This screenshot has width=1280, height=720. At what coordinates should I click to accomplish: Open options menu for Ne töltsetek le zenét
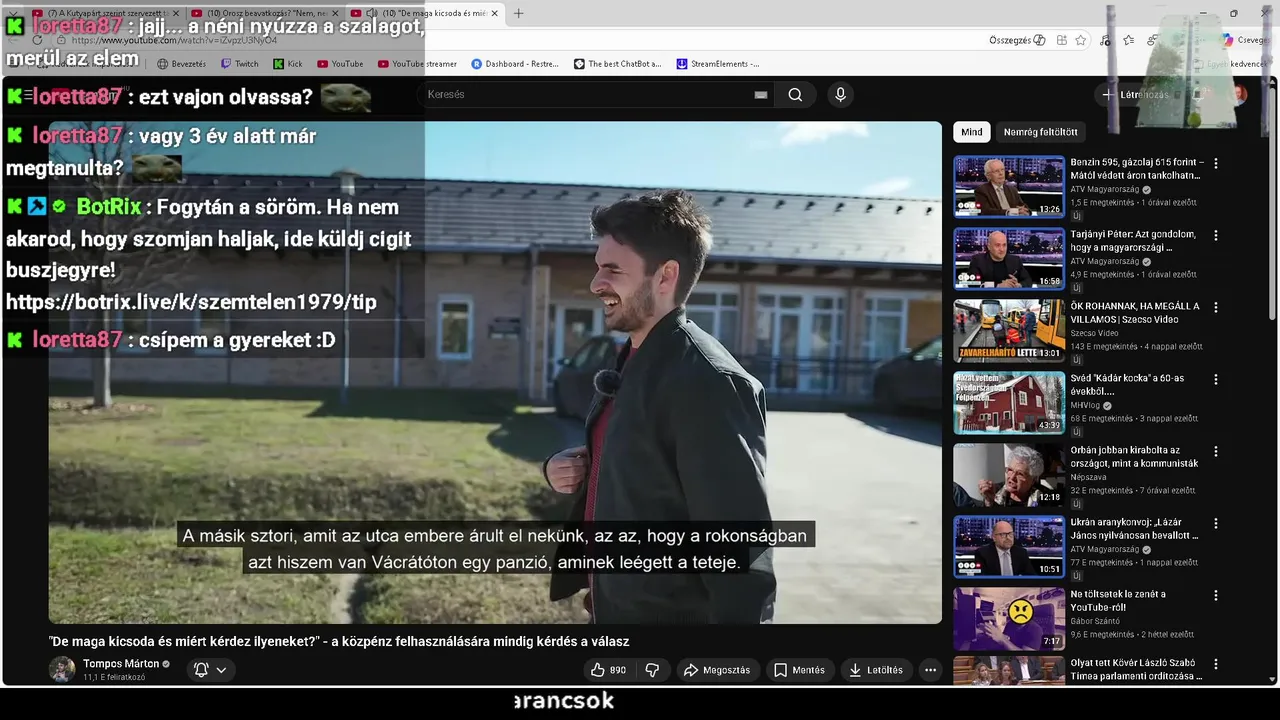(1216, 596)
